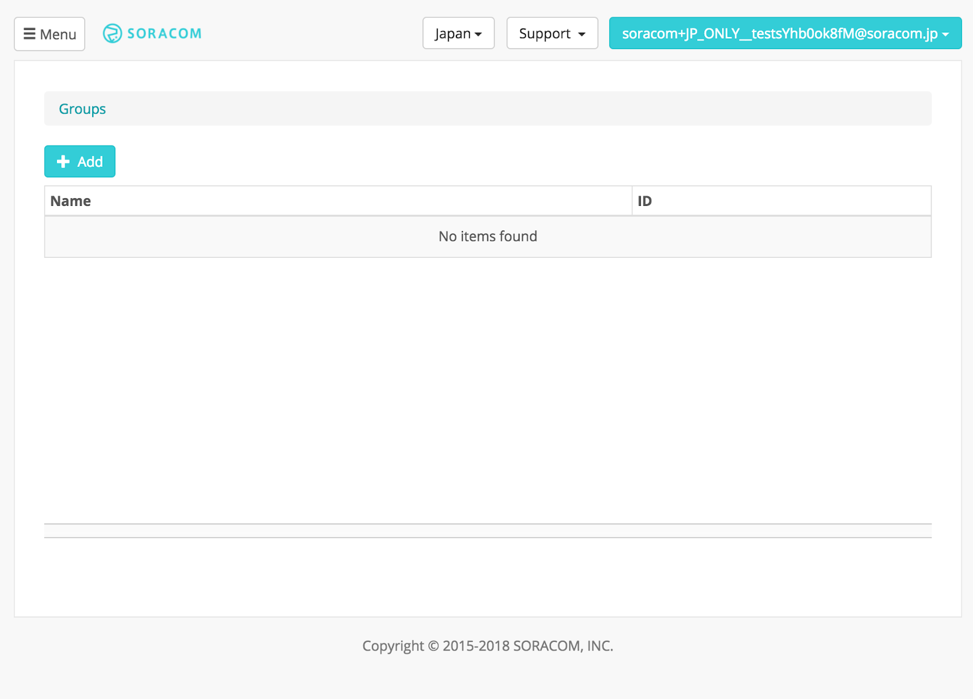The image size is (975, 699).
Task: Click the 'No items found' message
Action: [488, 236]
